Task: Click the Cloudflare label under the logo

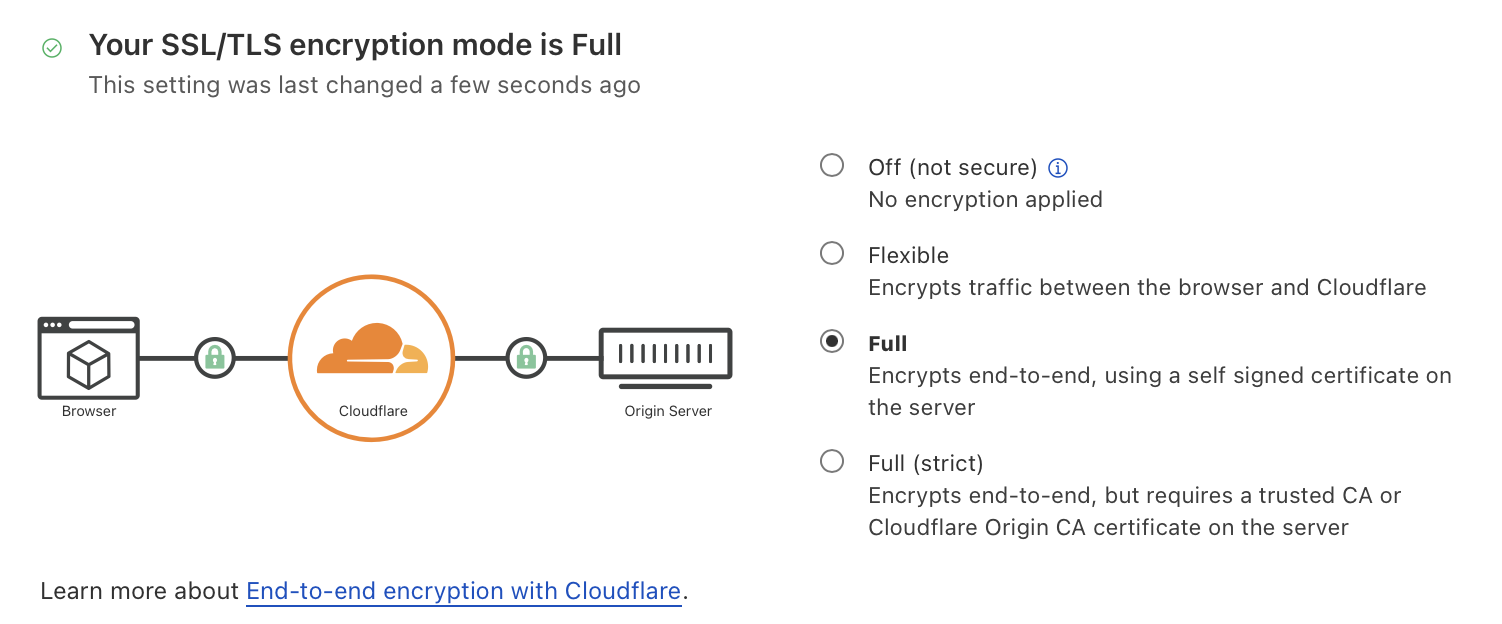Action: (x=373, y=411)
